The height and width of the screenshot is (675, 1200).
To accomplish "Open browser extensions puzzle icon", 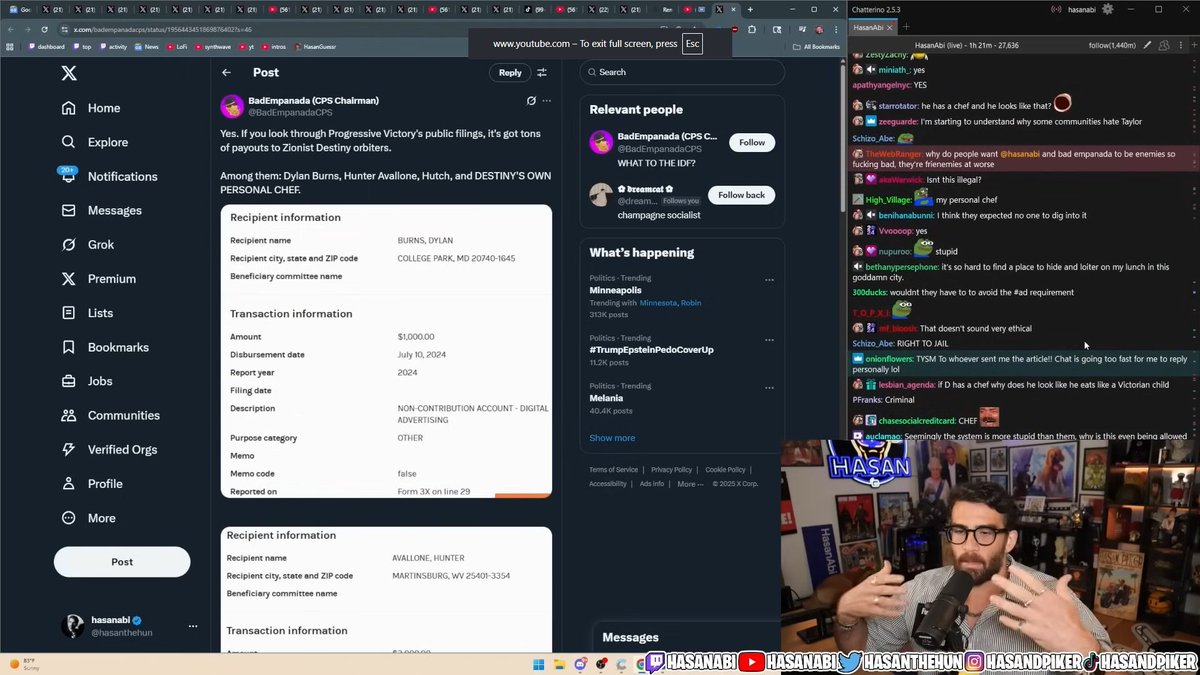I will [751, 29].
